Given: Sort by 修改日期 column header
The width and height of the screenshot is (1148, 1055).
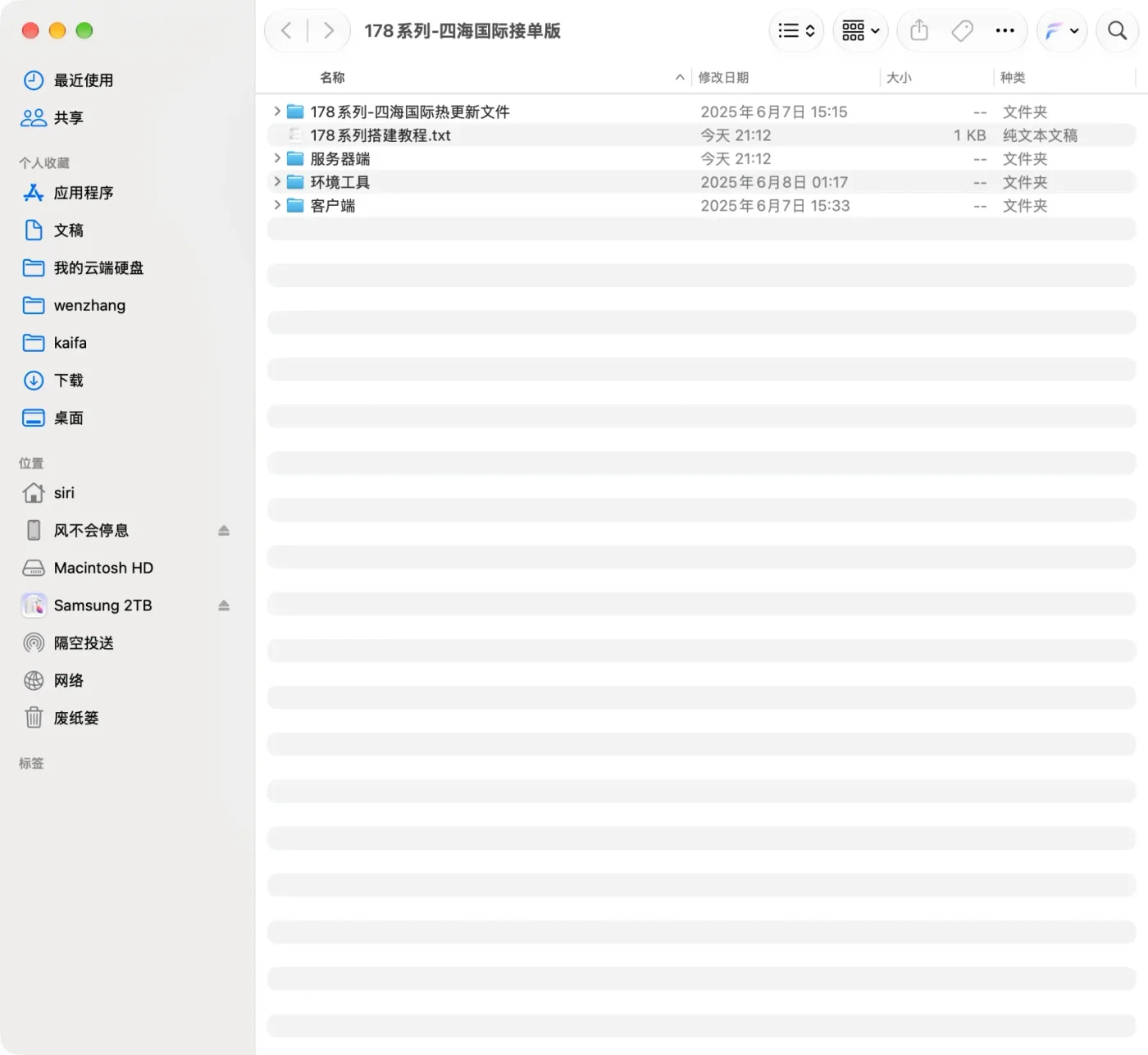Looking at the screenshot, I should click(723, 77).
